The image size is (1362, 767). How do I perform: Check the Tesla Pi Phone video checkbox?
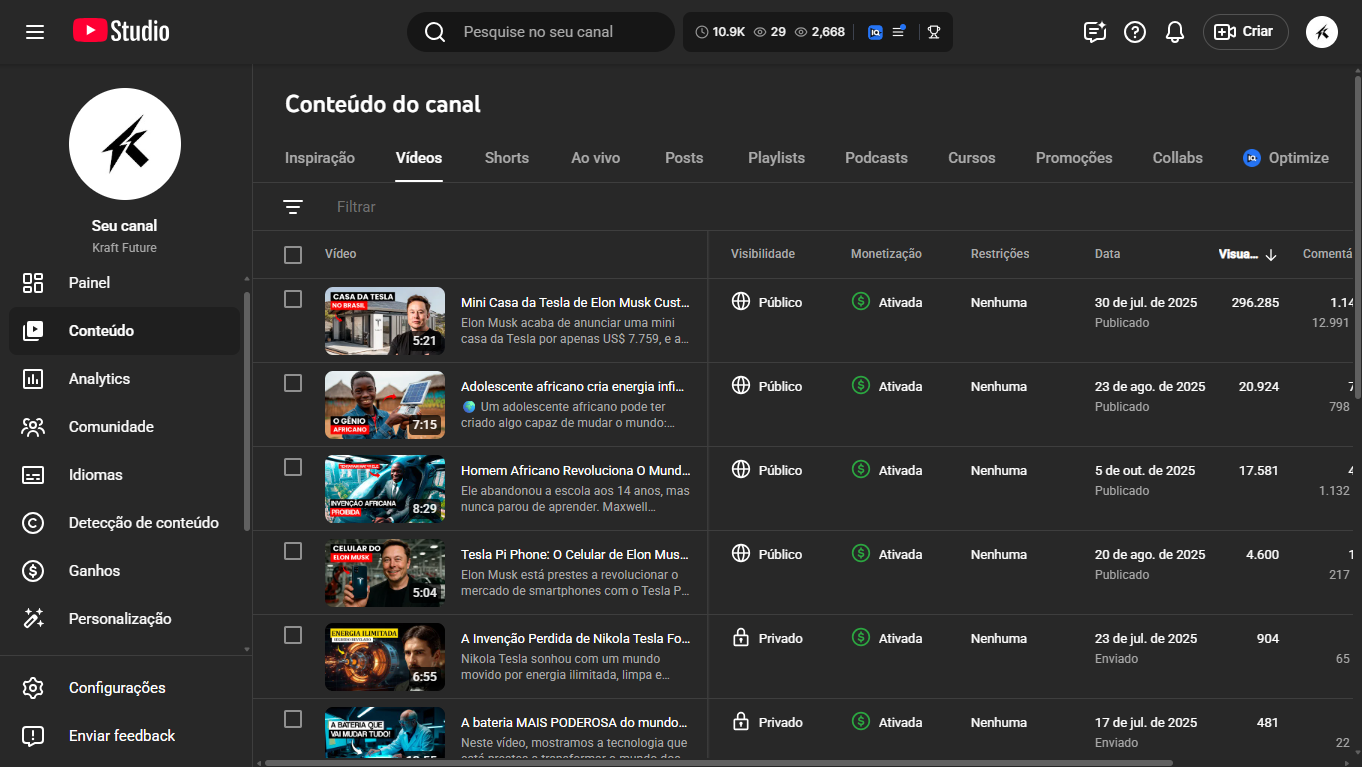293,551
